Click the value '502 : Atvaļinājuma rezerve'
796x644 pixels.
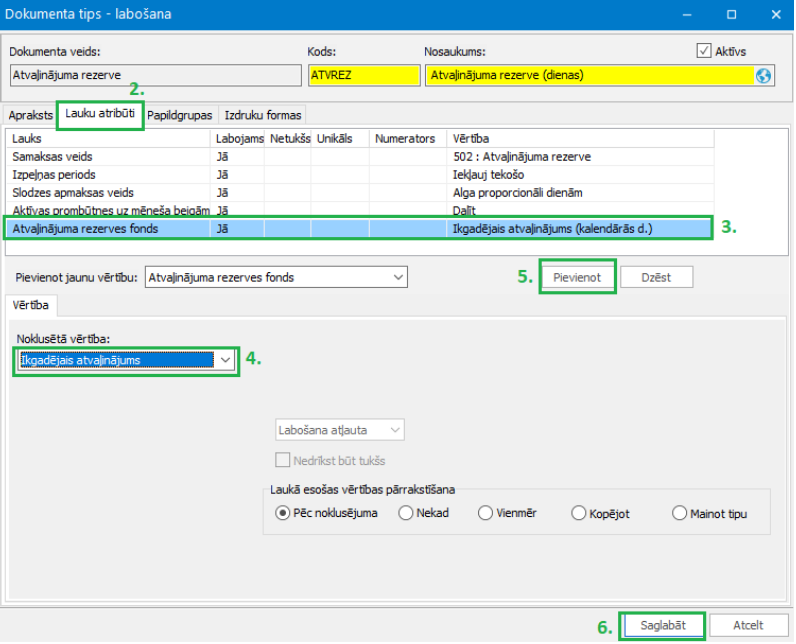point(522,156)
